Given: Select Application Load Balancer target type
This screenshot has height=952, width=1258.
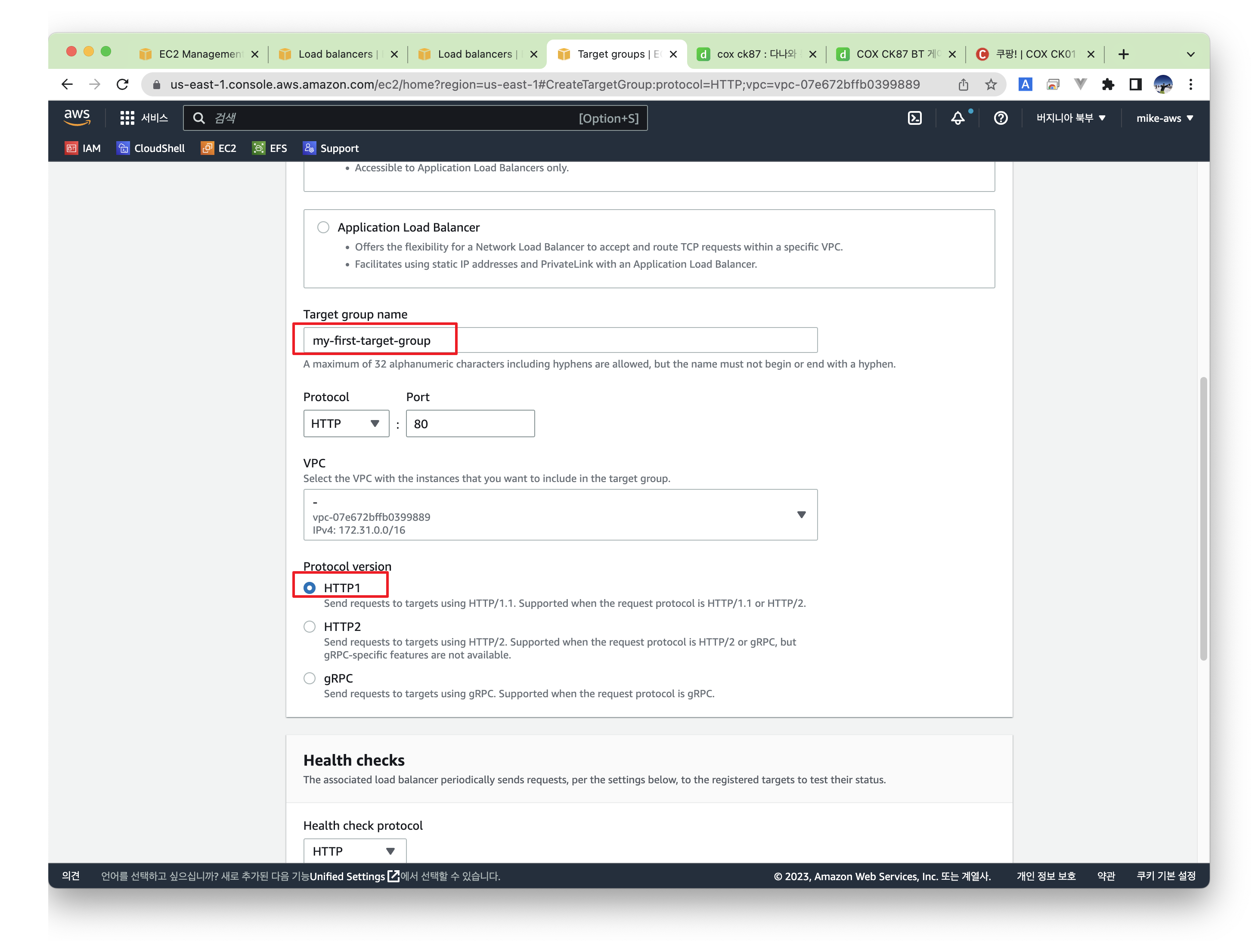Looking at the screenshot, I should click(x=323, y=227).
